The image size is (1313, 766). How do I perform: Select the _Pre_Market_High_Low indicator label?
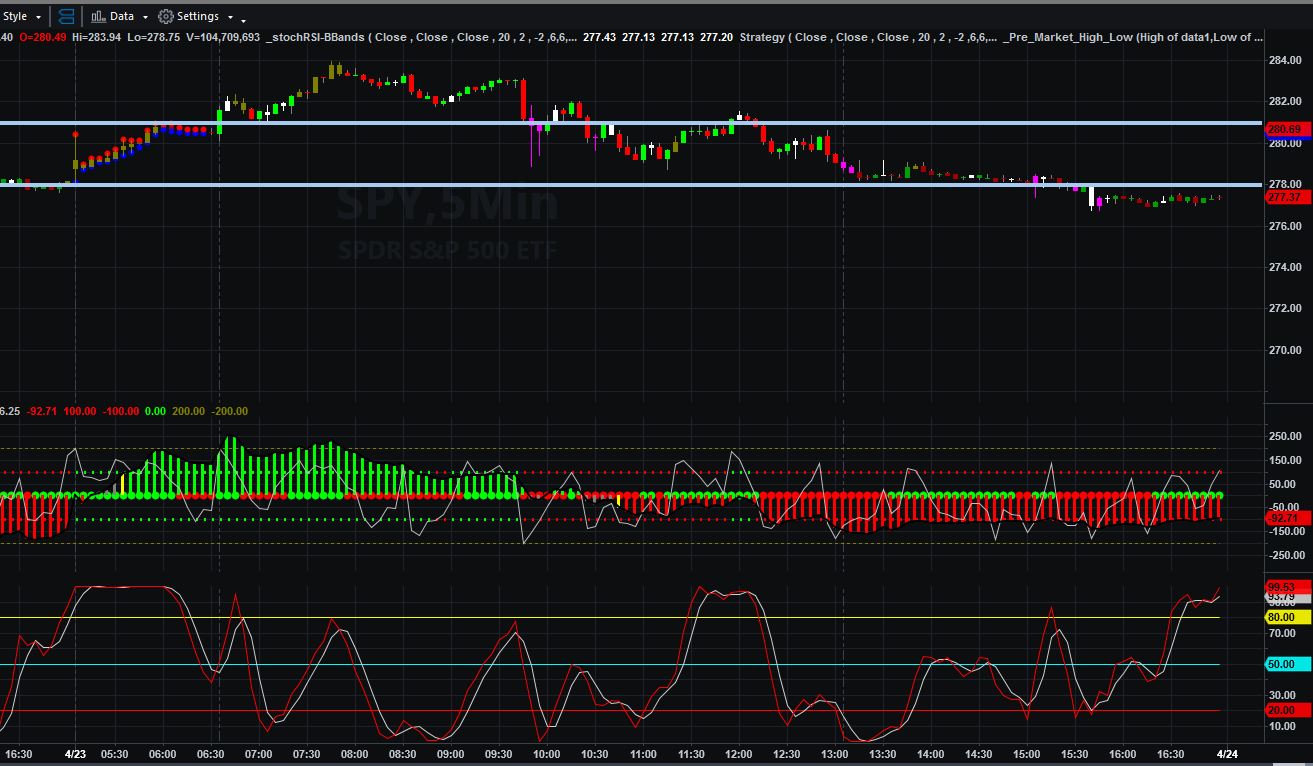coord(1068,37)
